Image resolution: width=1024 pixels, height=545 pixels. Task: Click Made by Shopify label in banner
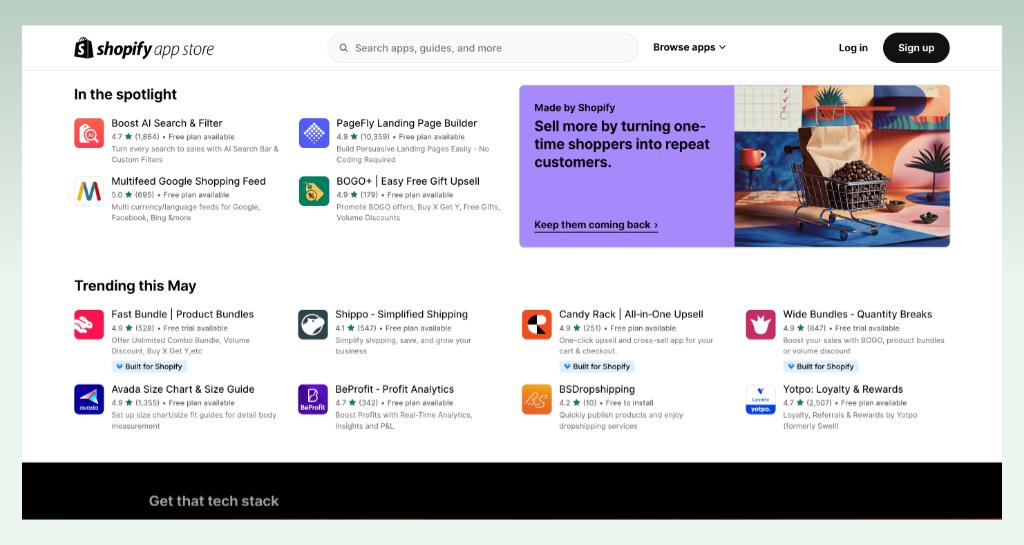click(x=575, y=108)
